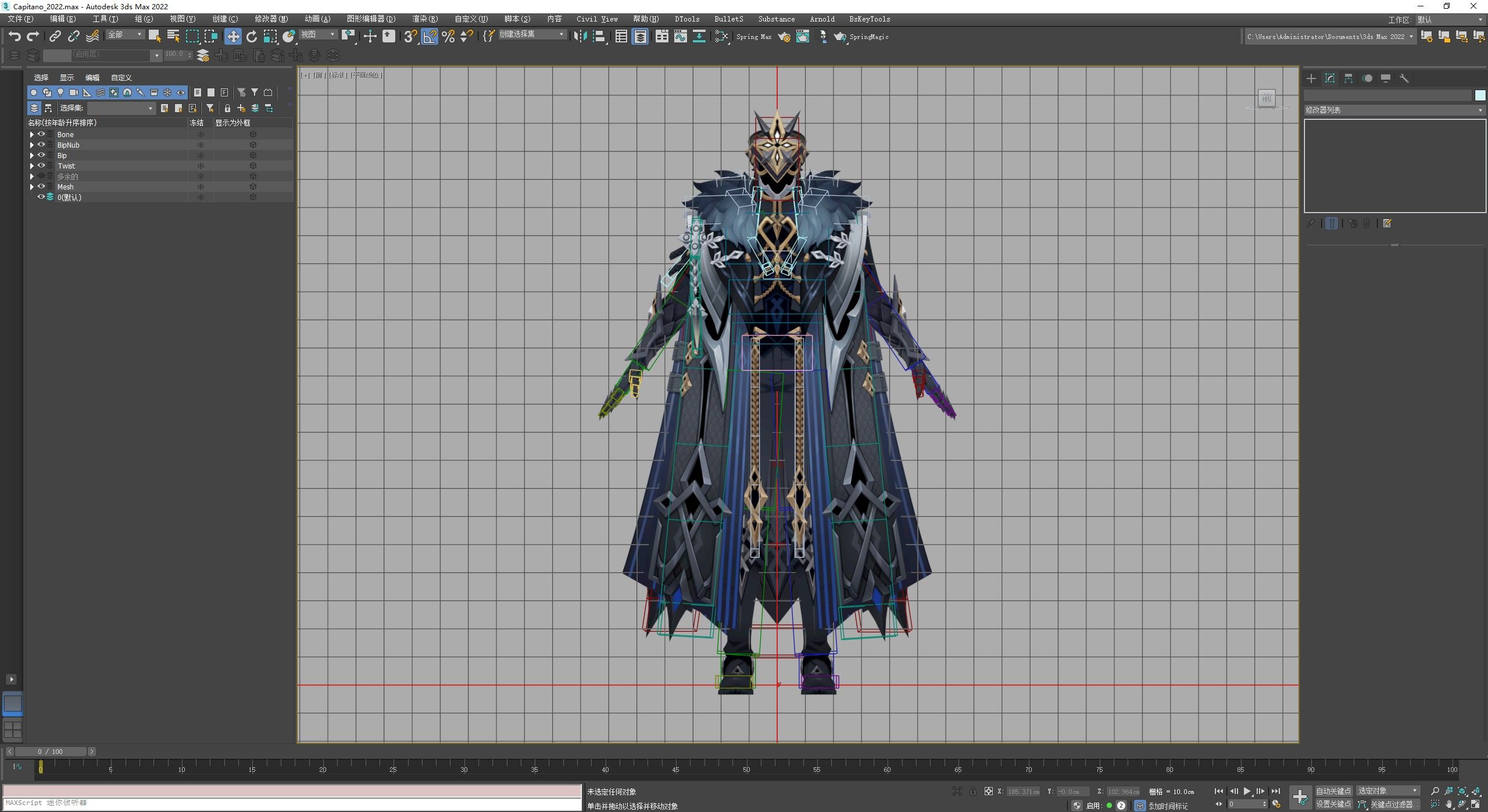Click Go to End playback button
This screenshot has height=812, width=1488.
tap(1275, 791)
